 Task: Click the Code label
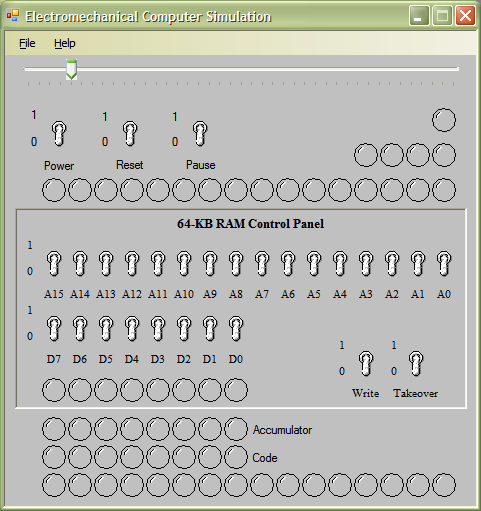[x=265, y=458]
